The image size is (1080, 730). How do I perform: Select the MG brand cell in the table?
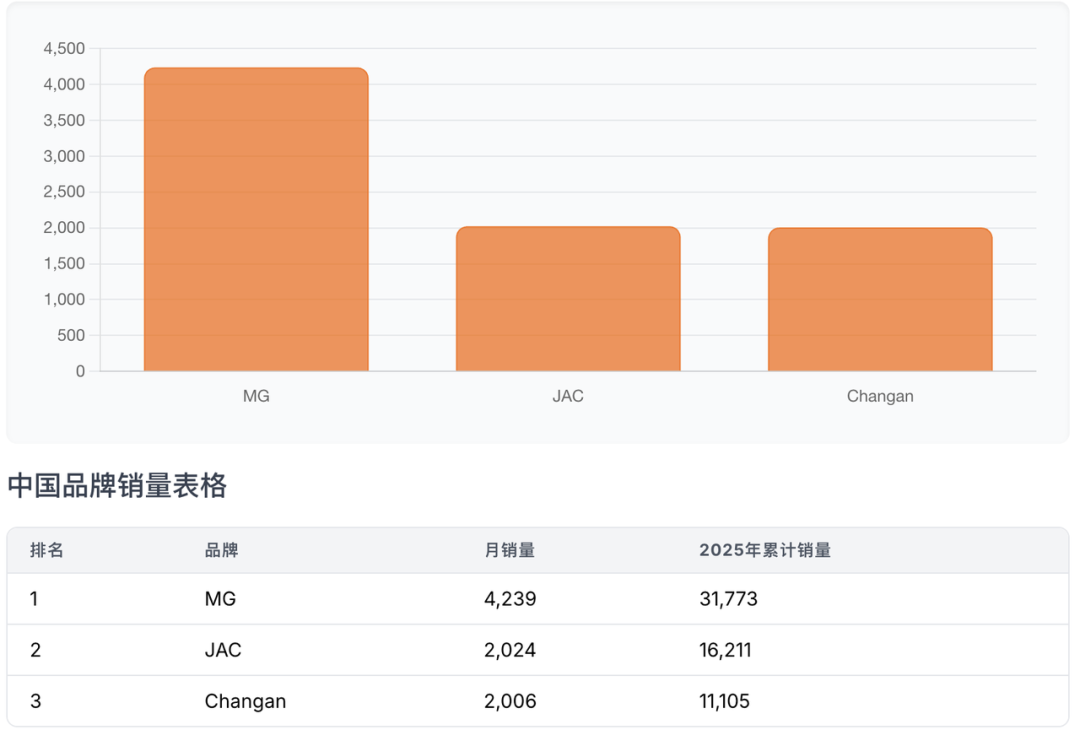(220, 599)
